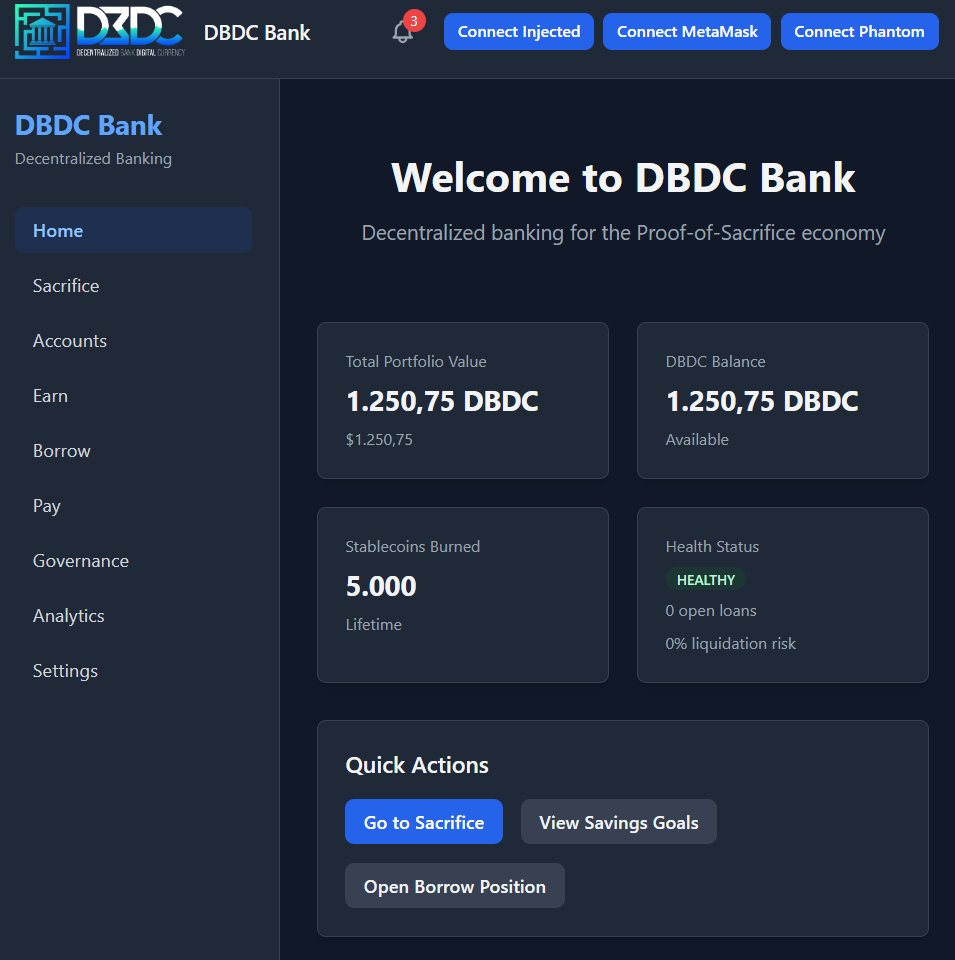Click the Go to Sacrifice button
955x960 pixels.
coord(424,821)
